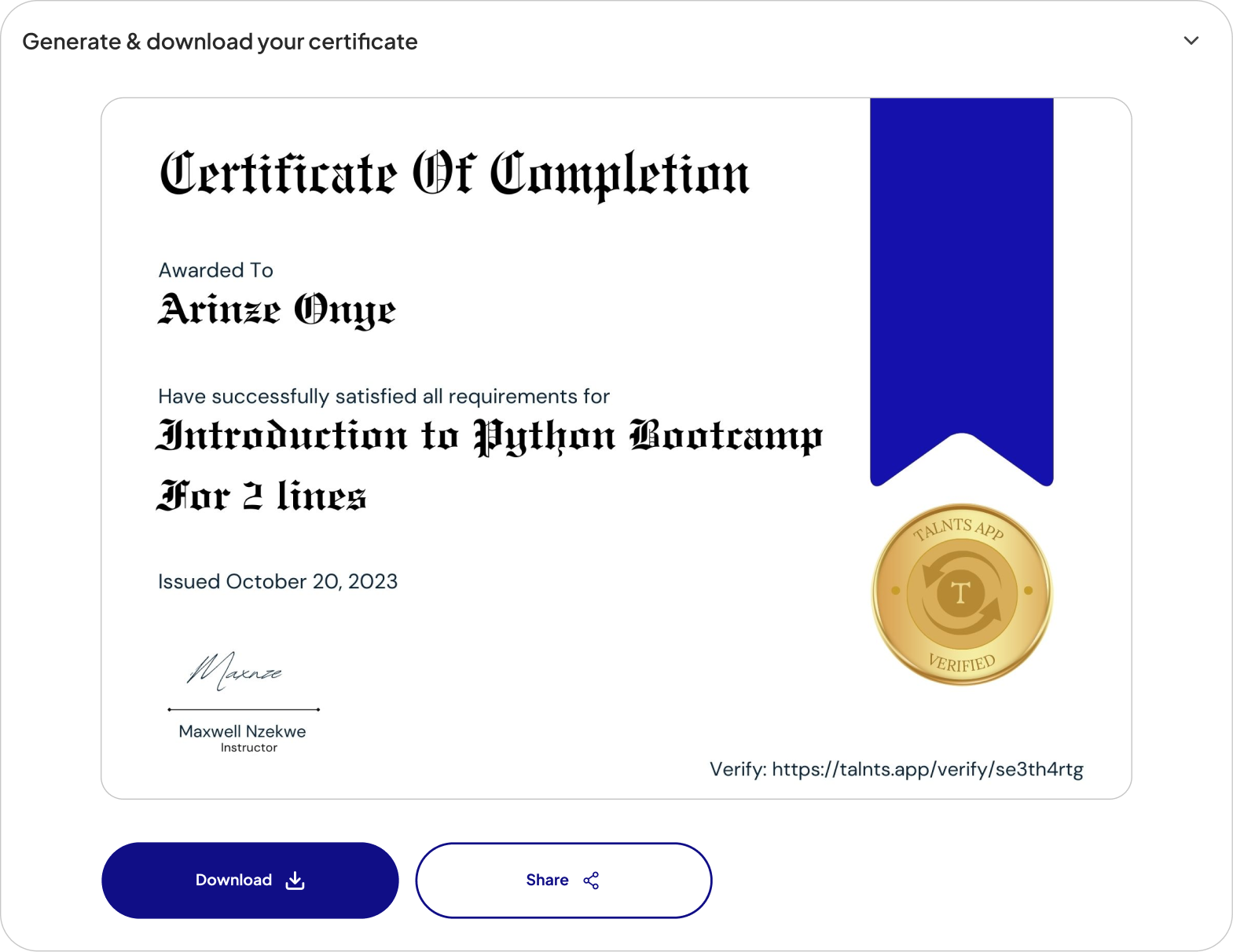Click the 'Generate & download your certificate' heading

220,42
